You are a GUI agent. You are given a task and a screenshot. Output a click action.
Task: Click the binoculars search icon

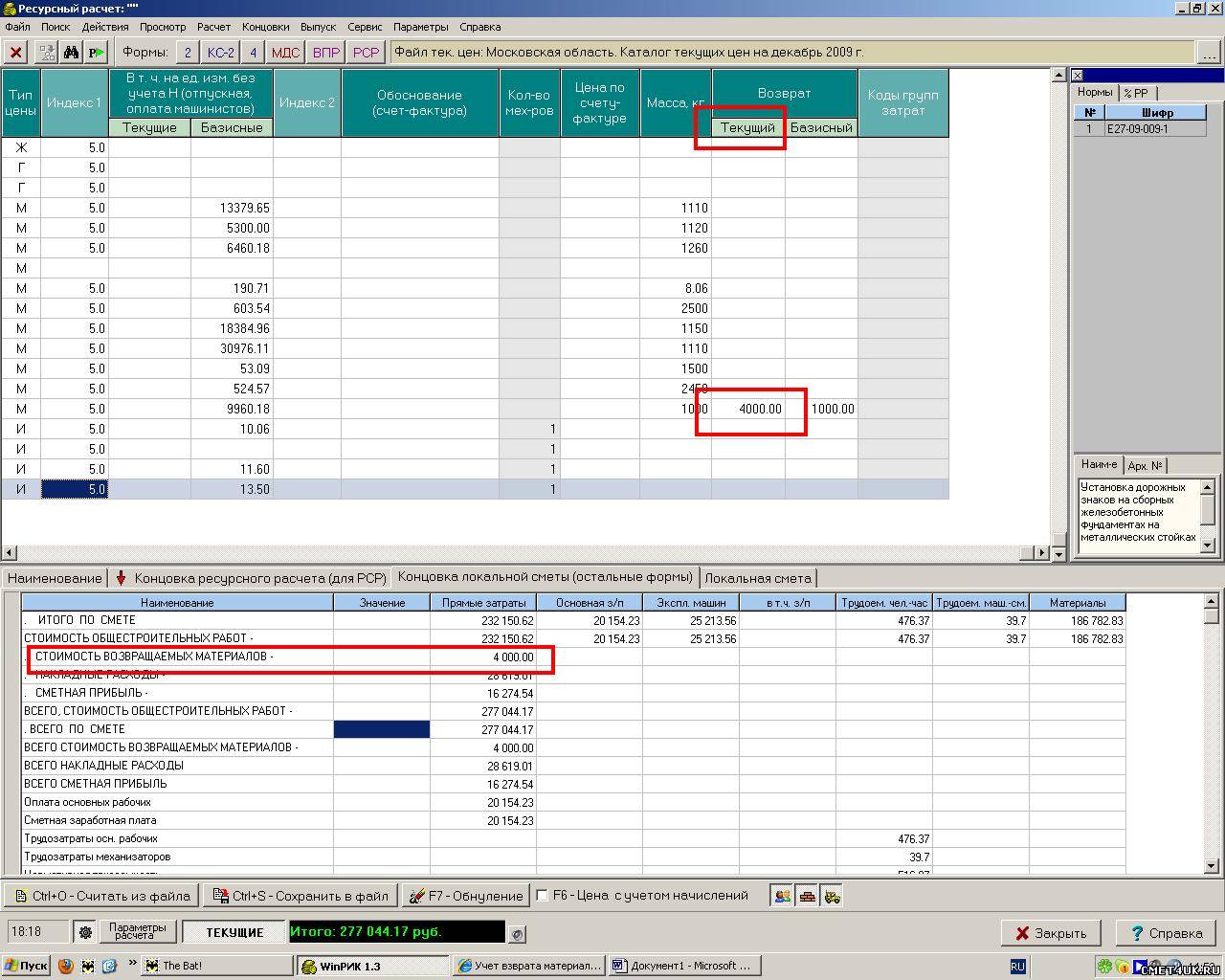click(72, 53)
